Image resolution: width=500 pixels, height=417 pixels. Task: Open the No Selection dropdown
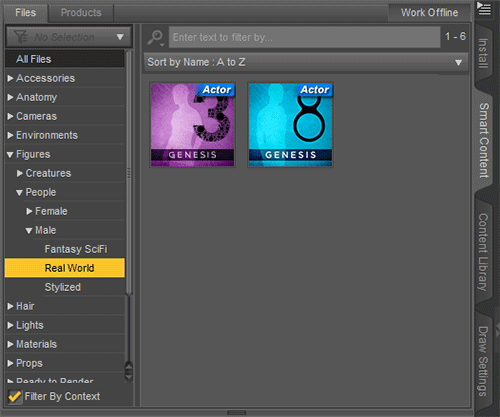(69, 37)
